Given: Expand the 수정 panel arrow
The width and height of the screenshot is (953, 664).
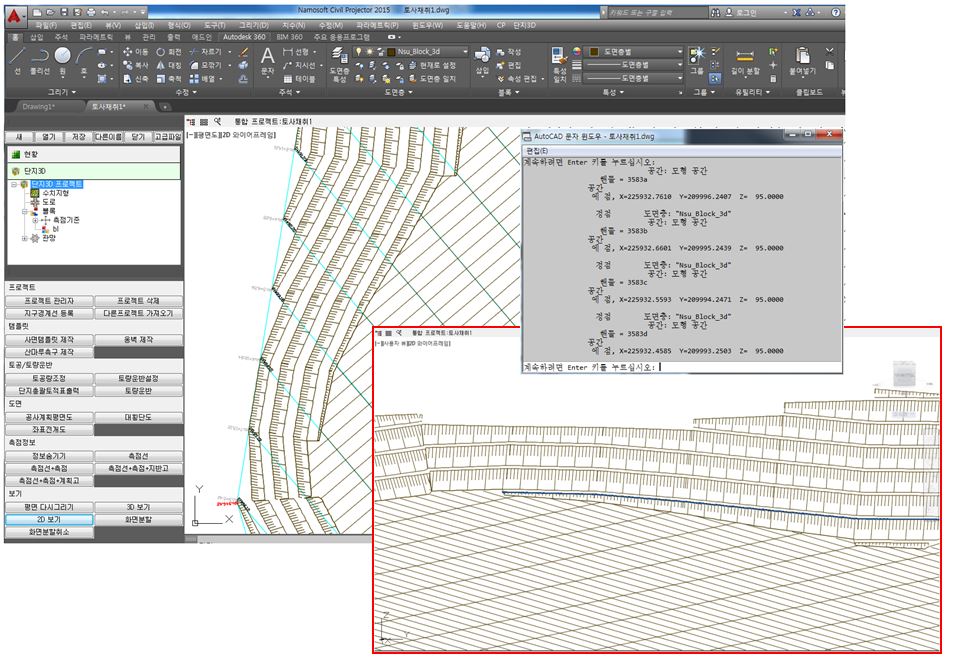Looking at the screenshot, I should 194,92.
